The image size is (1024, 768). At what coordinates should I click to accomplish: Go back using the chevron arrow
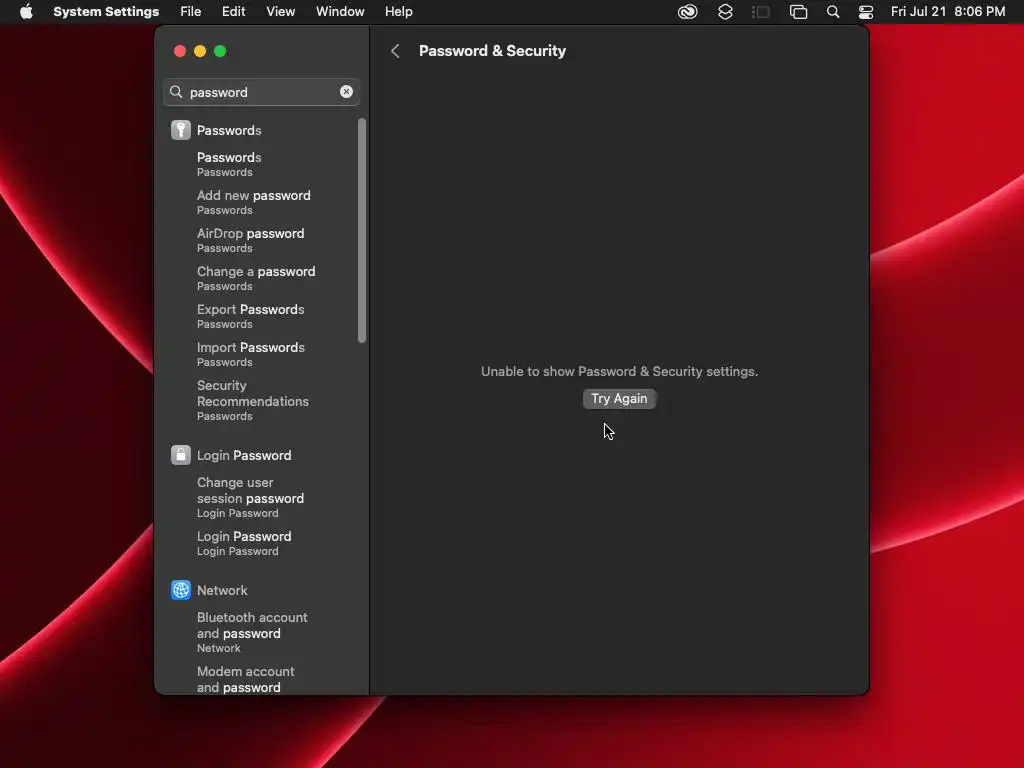tap(395, 51)
